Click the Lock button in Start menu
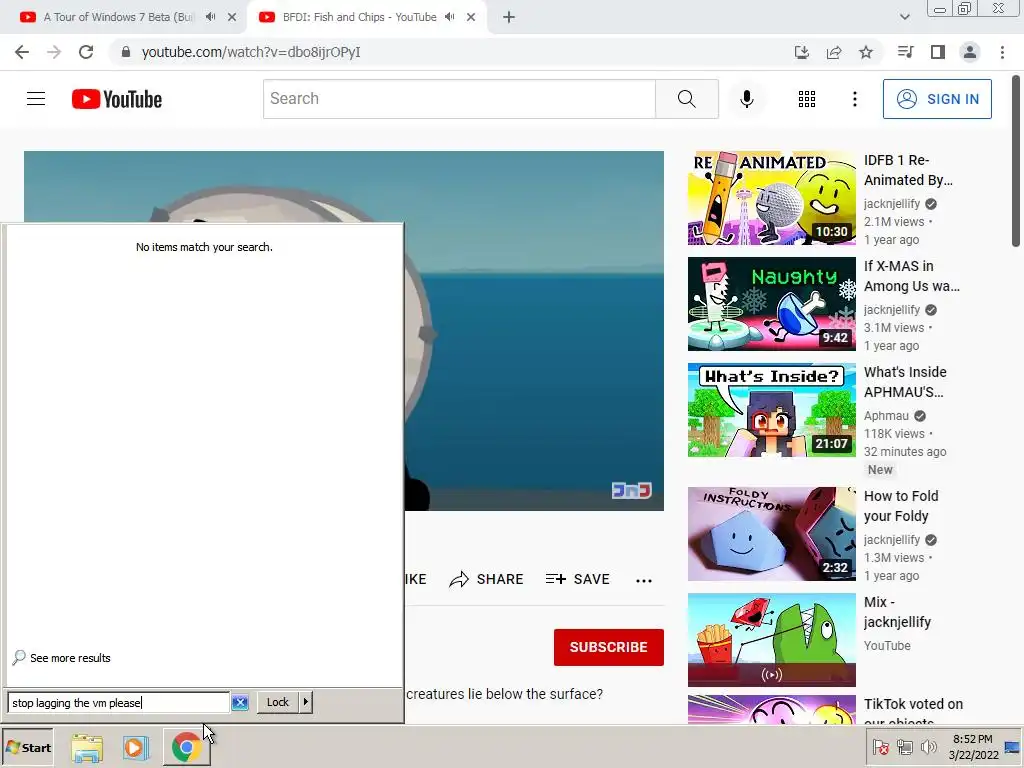Screen dimensions: 1024x768 click(x=278, y=702)
